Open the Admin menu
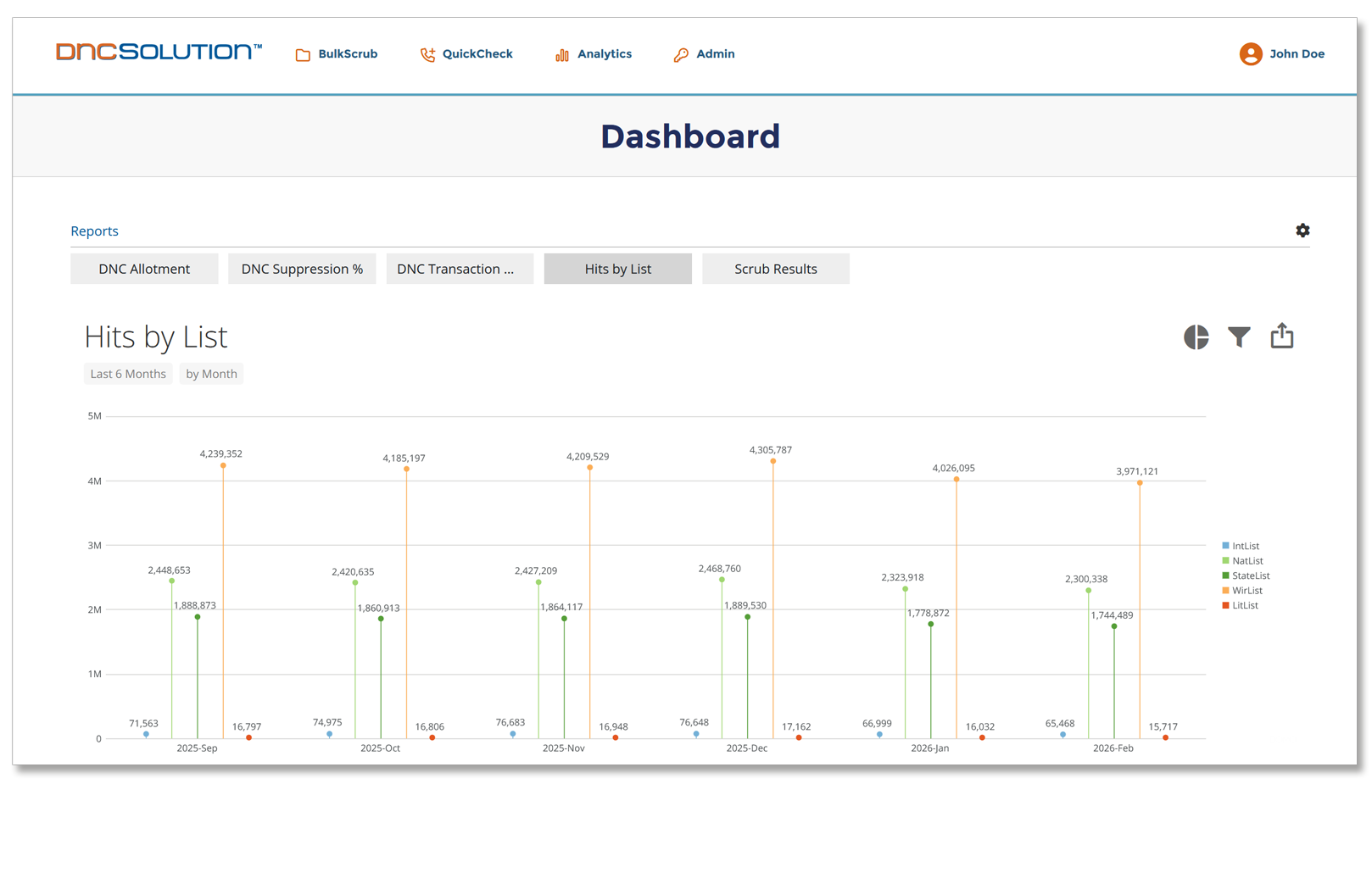 click(x=705, y=54)
